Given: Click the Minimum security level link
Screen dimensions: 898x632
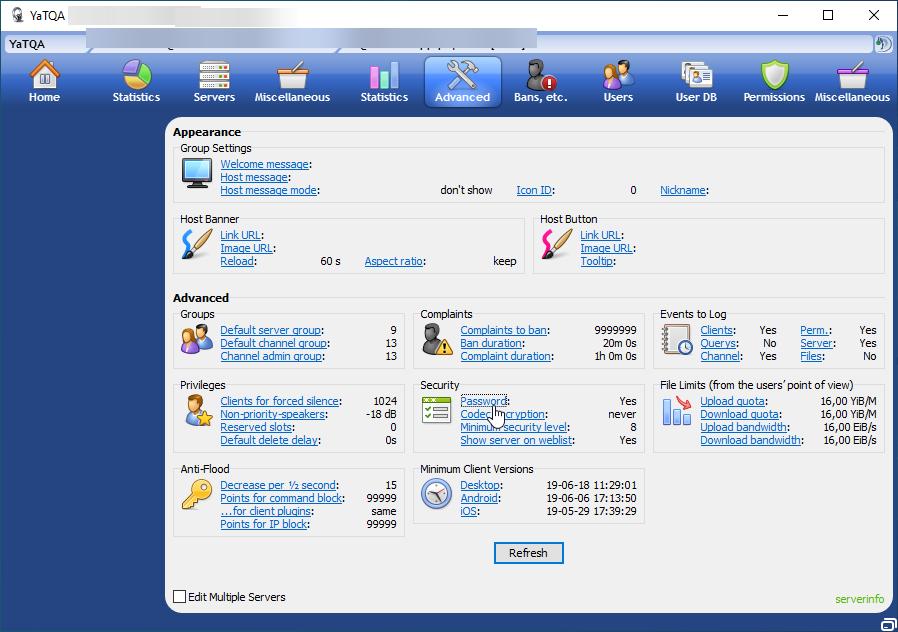Looking at the screenshot, I should click(x=513, y=427).
